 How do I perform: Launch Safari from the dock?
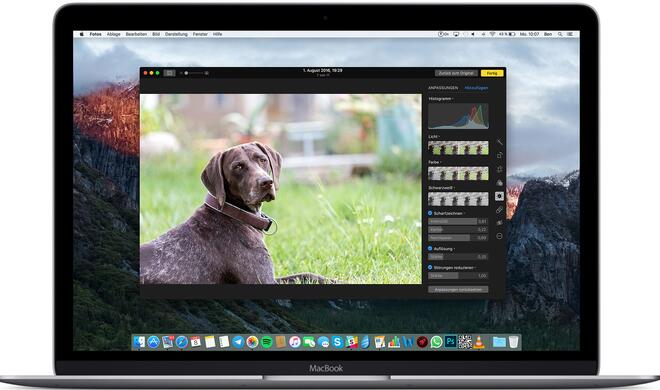[182, 342]
